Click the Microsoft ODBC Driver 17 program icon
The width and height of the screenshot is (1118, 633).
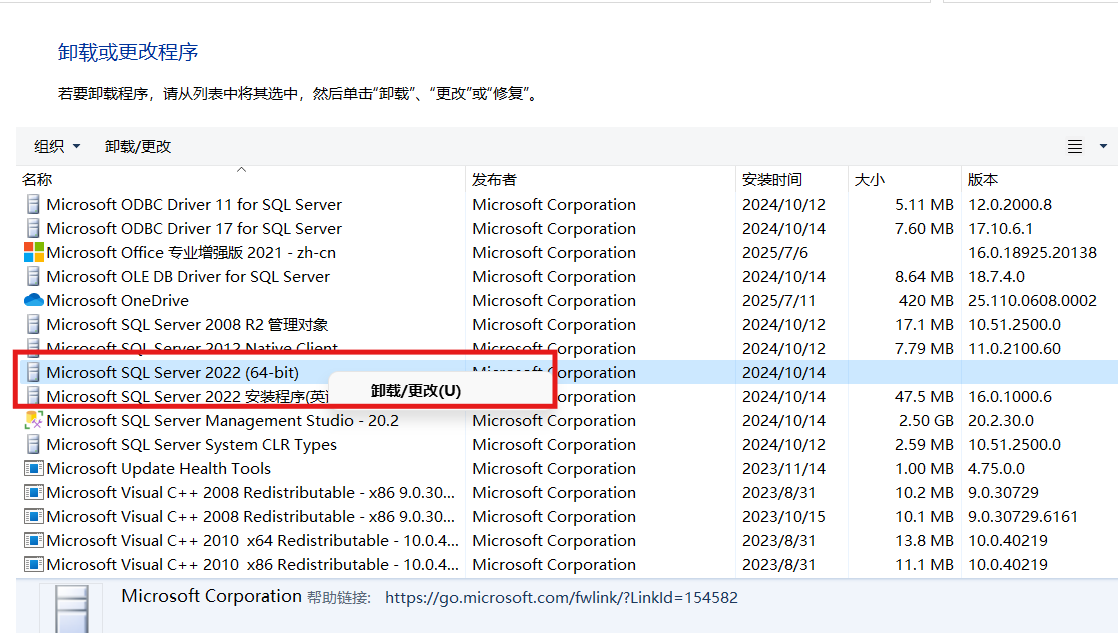pyautogui.click(x=33, y=229)
